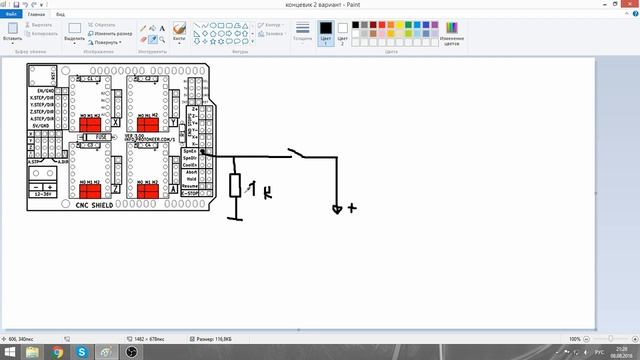Choose the curve shape

pos(204,26)
